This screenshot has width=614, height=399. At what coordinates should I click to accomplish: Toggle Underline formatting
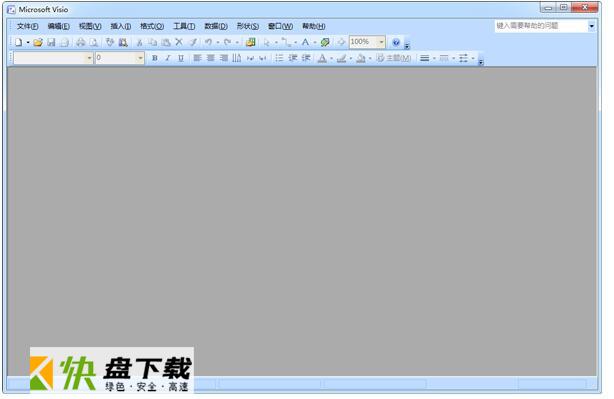(x=181, y=58)
